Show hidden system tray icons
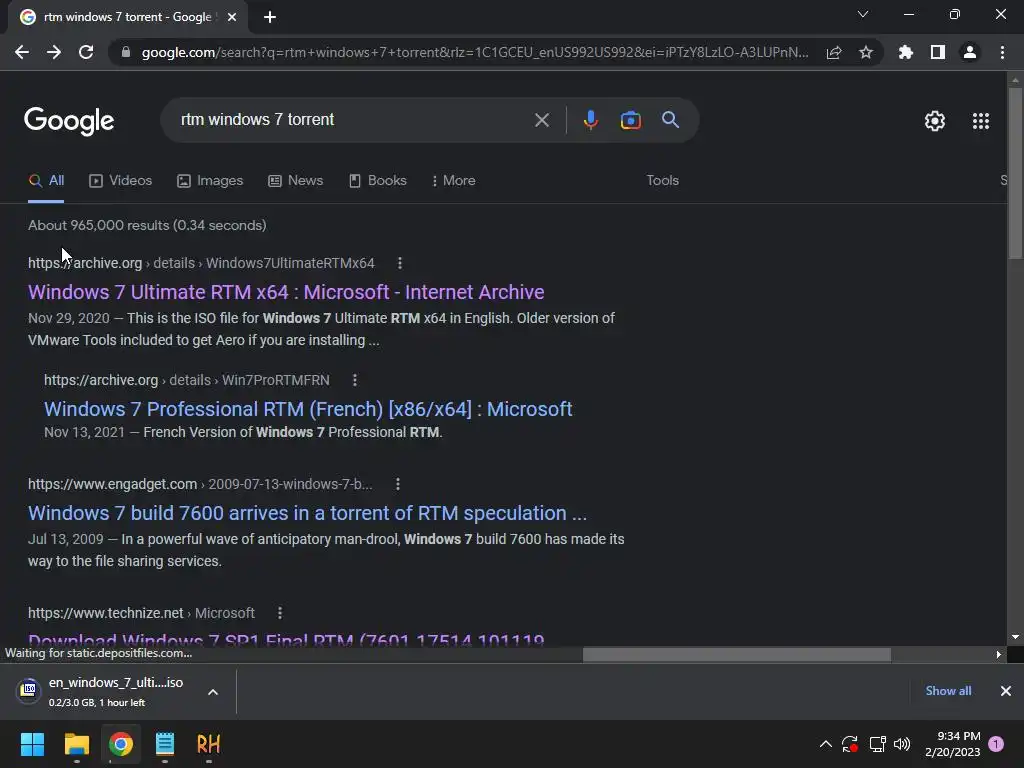The image size is (1024, 768). point(825,744)
